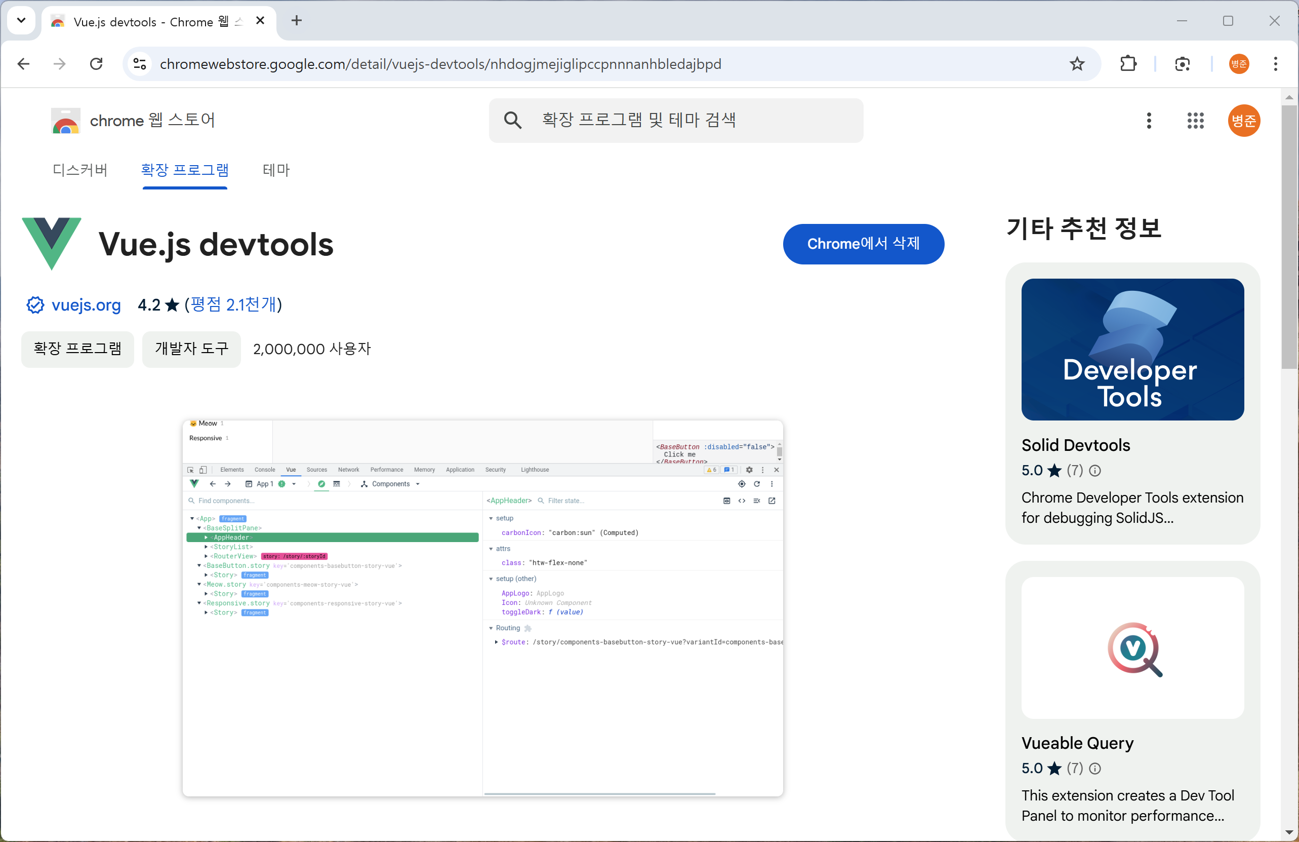
Task: Click the page scrollbar down arrow
Action: (x=1290, y=833)
